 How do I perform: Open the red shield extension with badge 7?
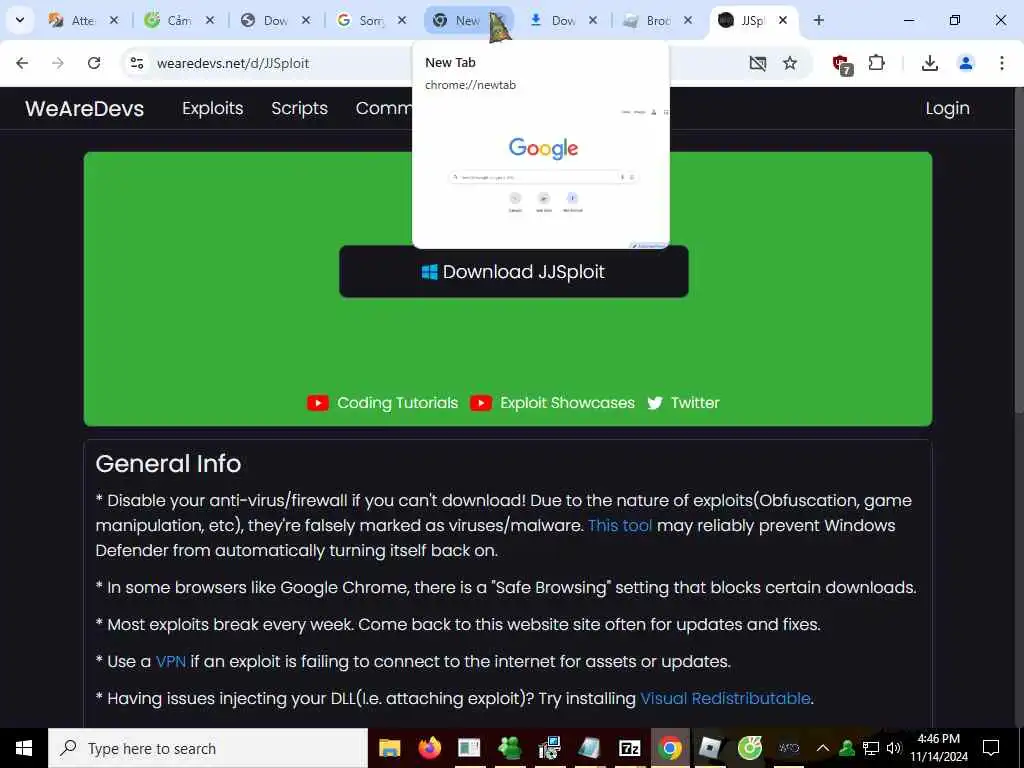[842, 64]
